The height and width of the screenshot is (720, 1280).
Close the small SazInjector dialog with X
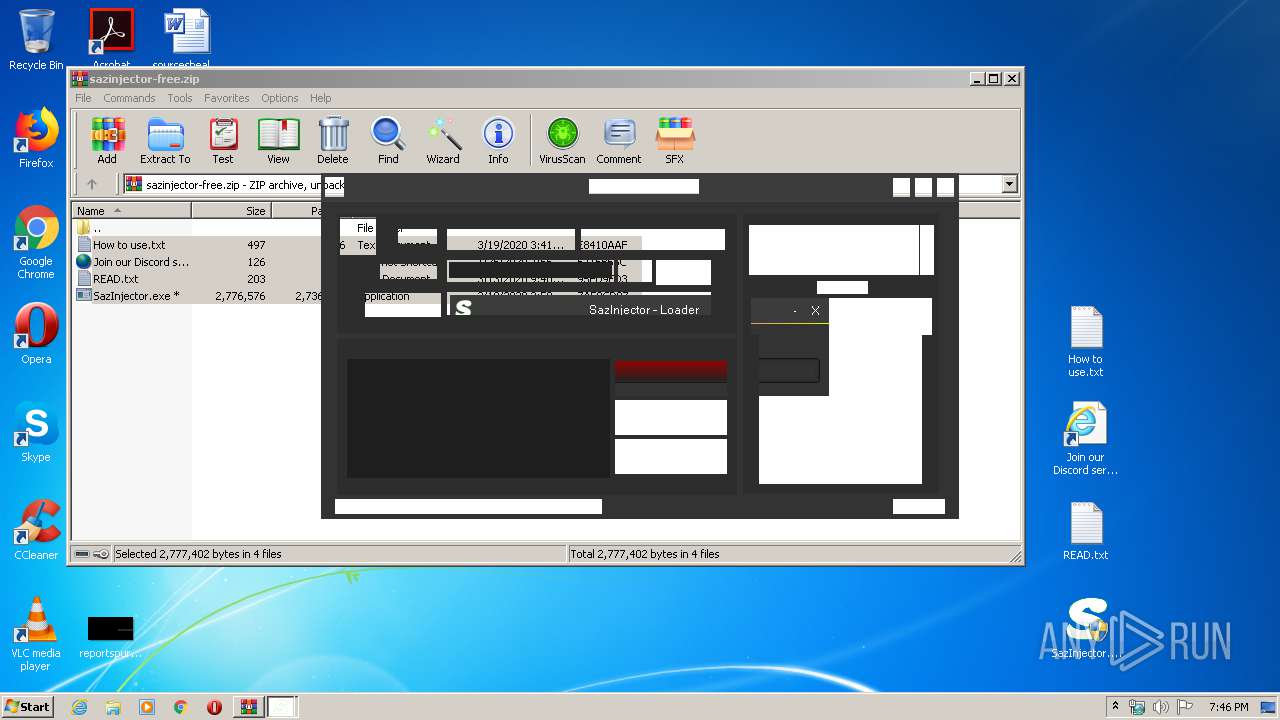pyautogui.click(x=815, y=311)
